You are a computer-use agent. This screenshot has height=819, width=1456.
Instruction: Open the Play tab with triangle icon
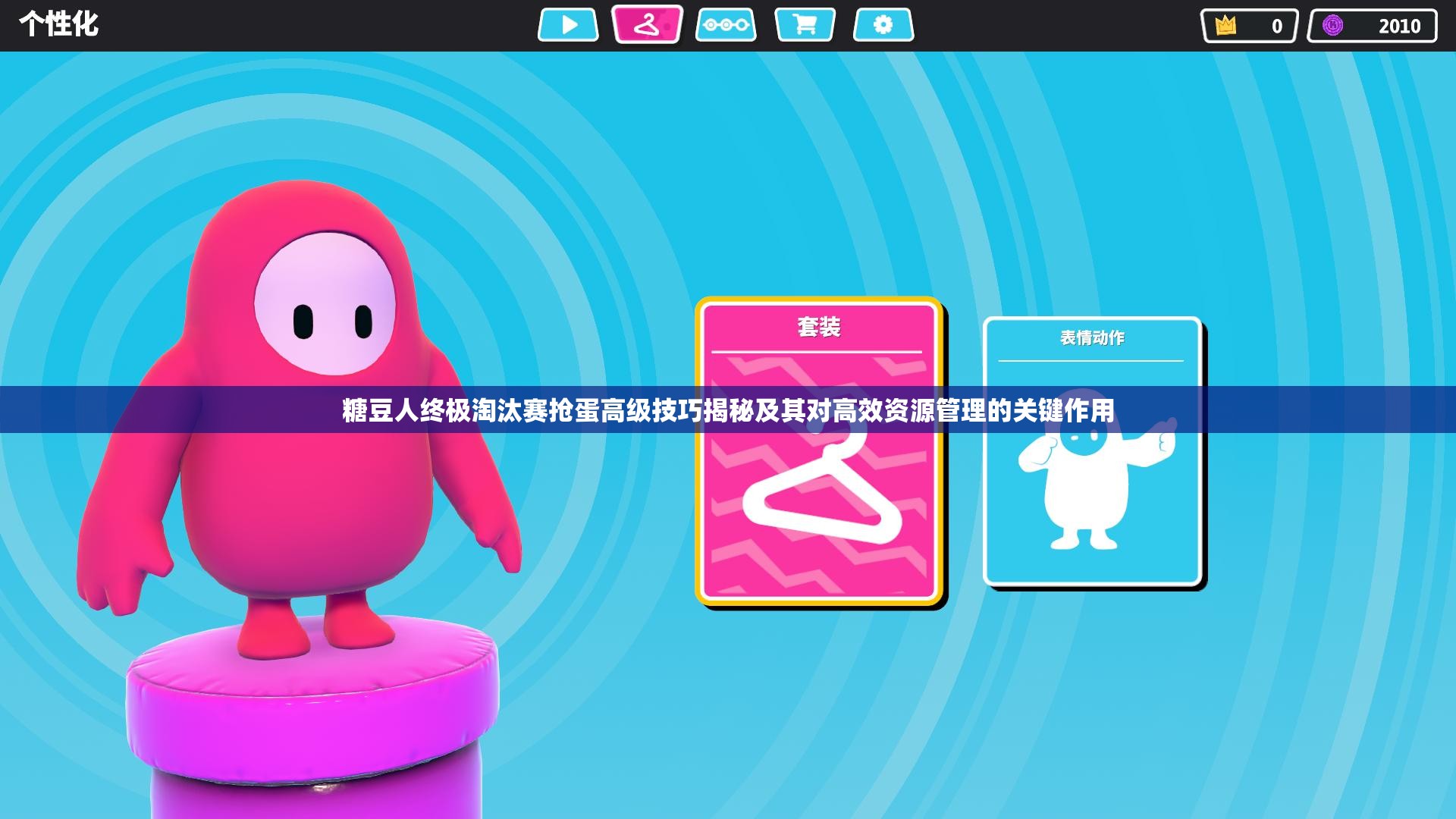tap(568, 25)
